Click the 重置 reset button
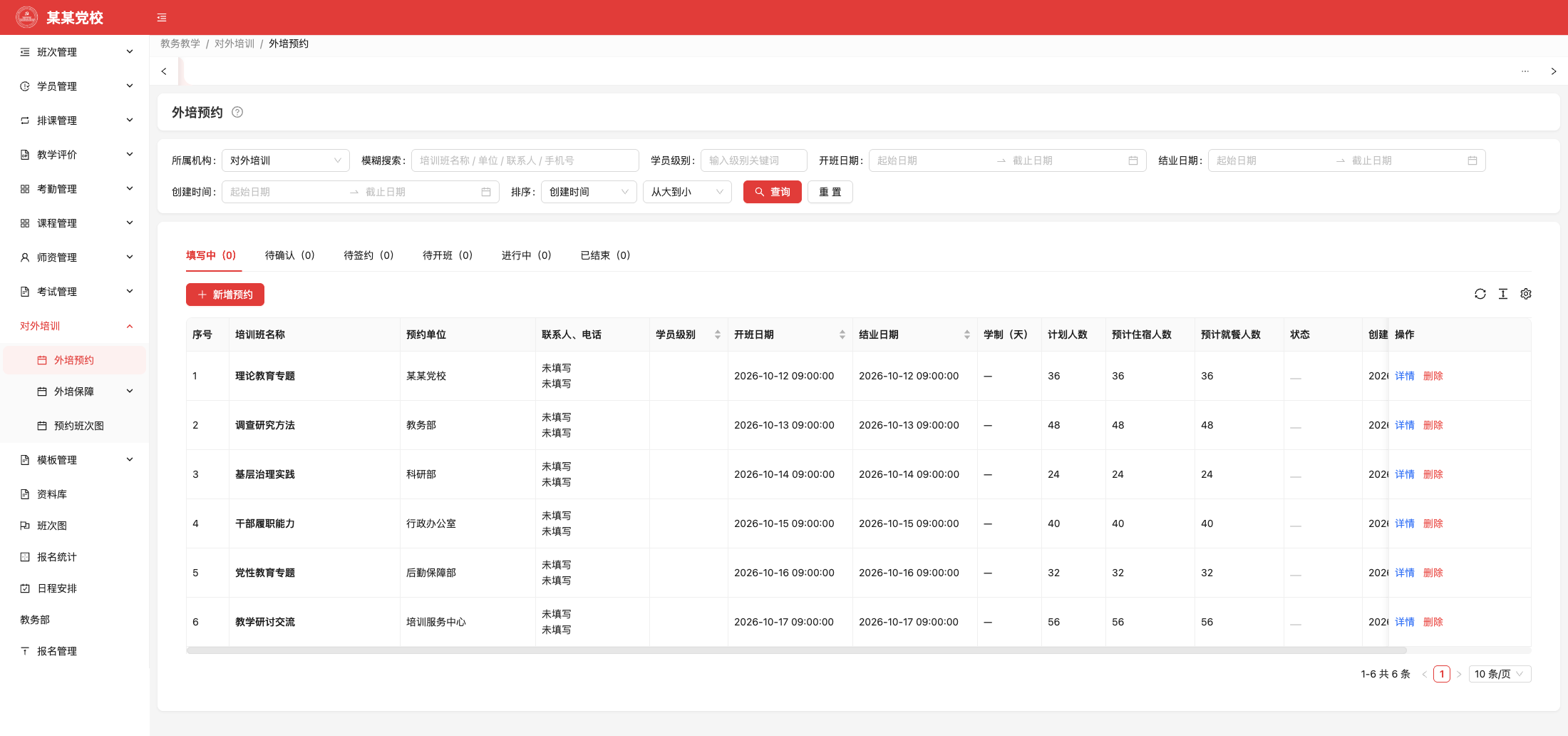1568x736 pixels. pos(830,192)
